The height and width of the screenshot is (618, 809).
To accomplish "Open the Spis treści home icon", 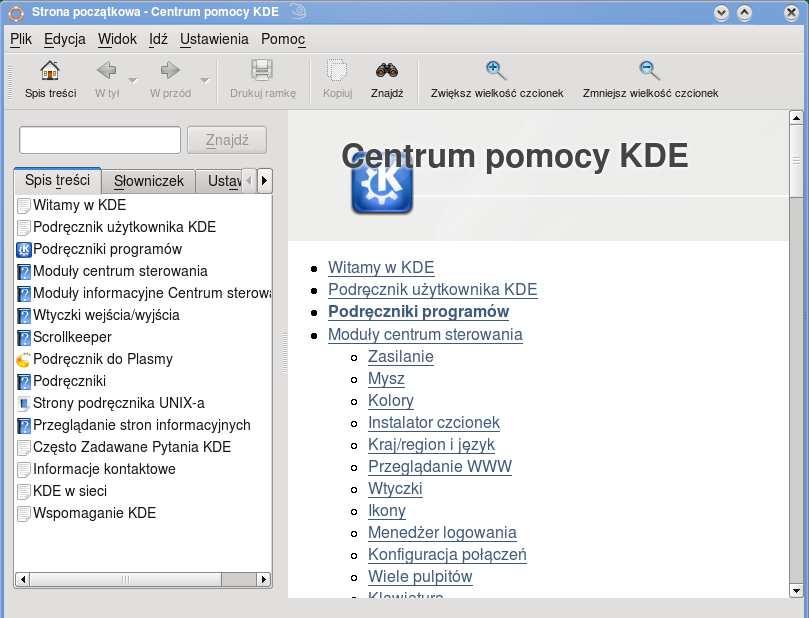I will click(x=50, y=70).
